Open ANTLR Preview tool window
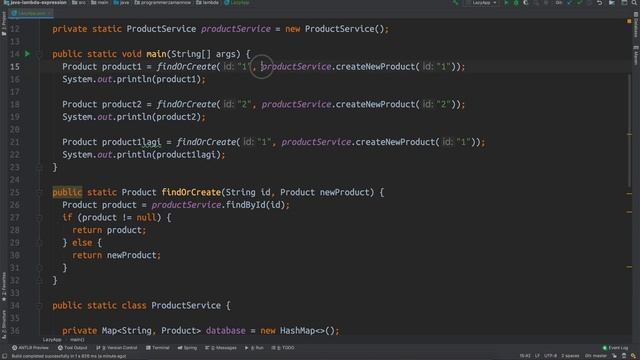 (x=30, y=348)
